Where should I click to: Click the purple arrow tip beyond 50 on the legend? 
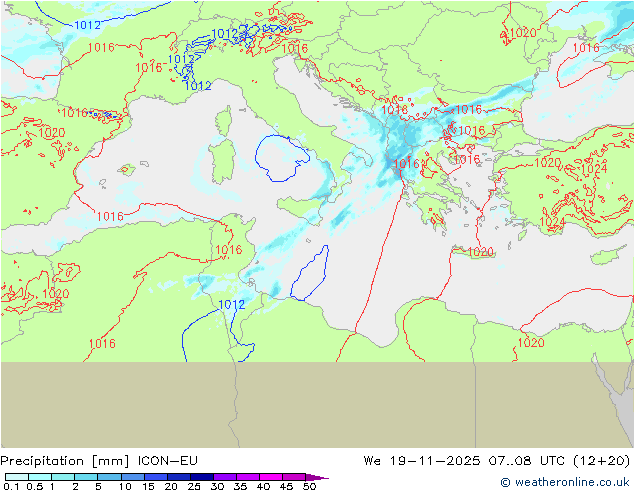coord(317,477)
